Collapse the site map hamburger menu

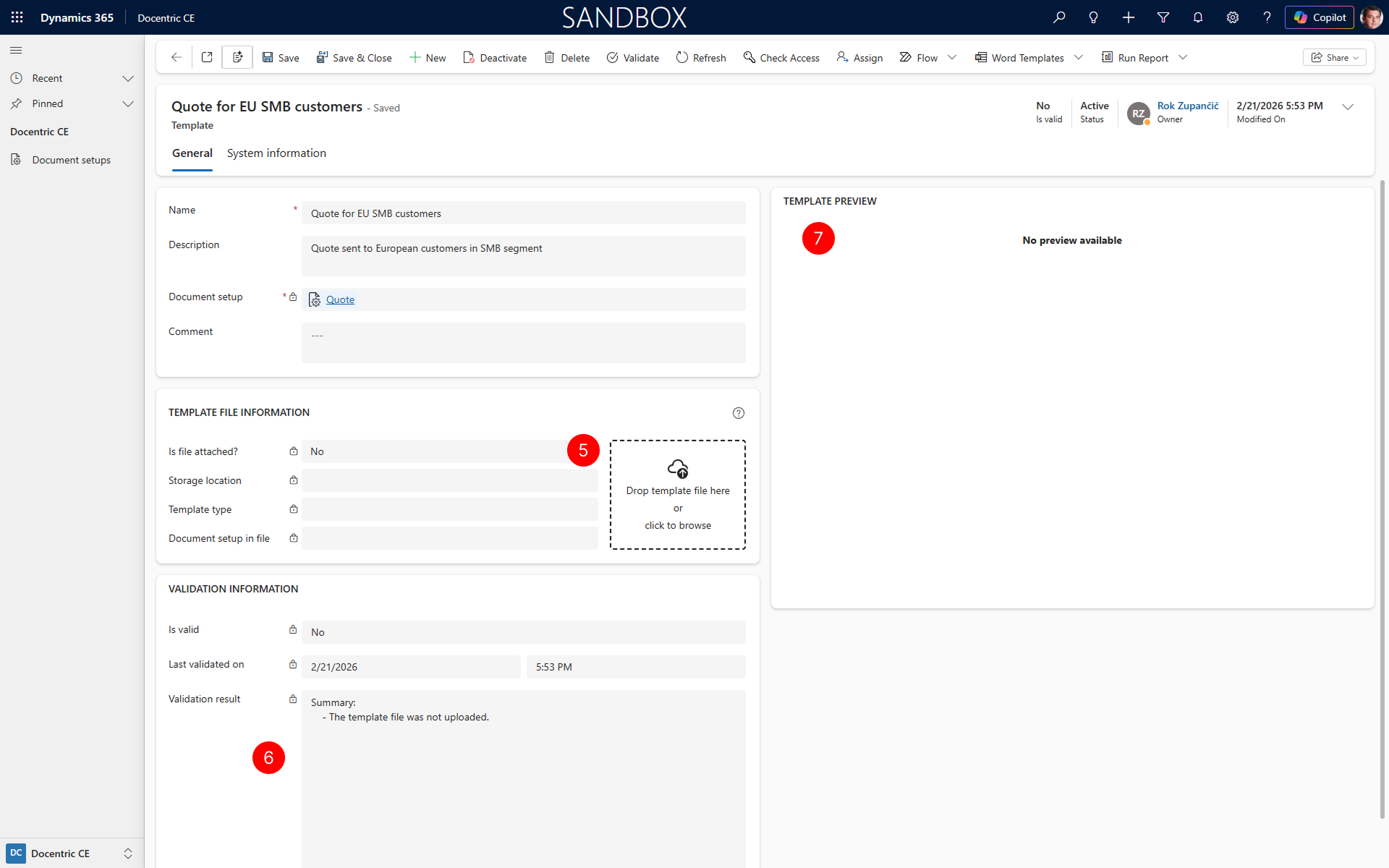pyautogui.click(x=16, y=50)
